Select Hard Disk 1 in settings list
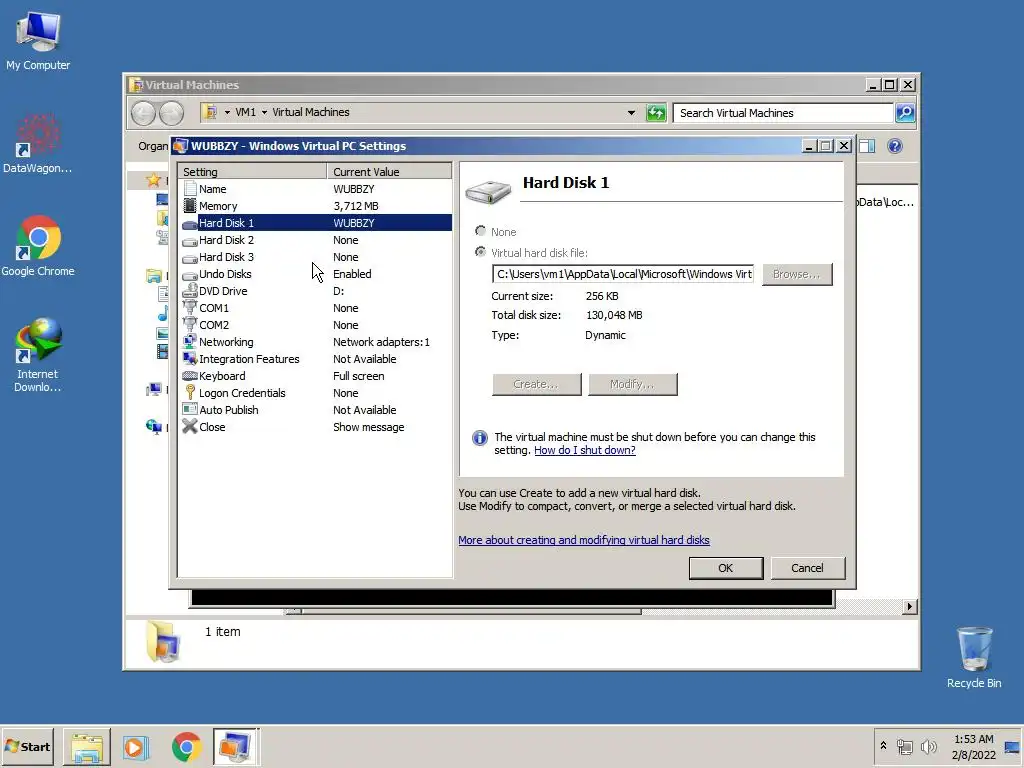This screenshot has height=768, width=1024. tap(315, 223)
